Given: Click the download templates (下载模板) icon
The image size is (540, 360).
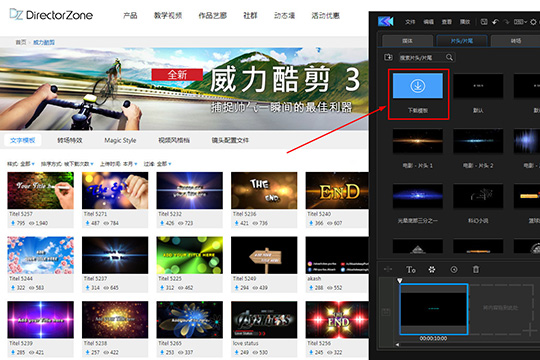Looking at the screenshot, I should (418, 86).
